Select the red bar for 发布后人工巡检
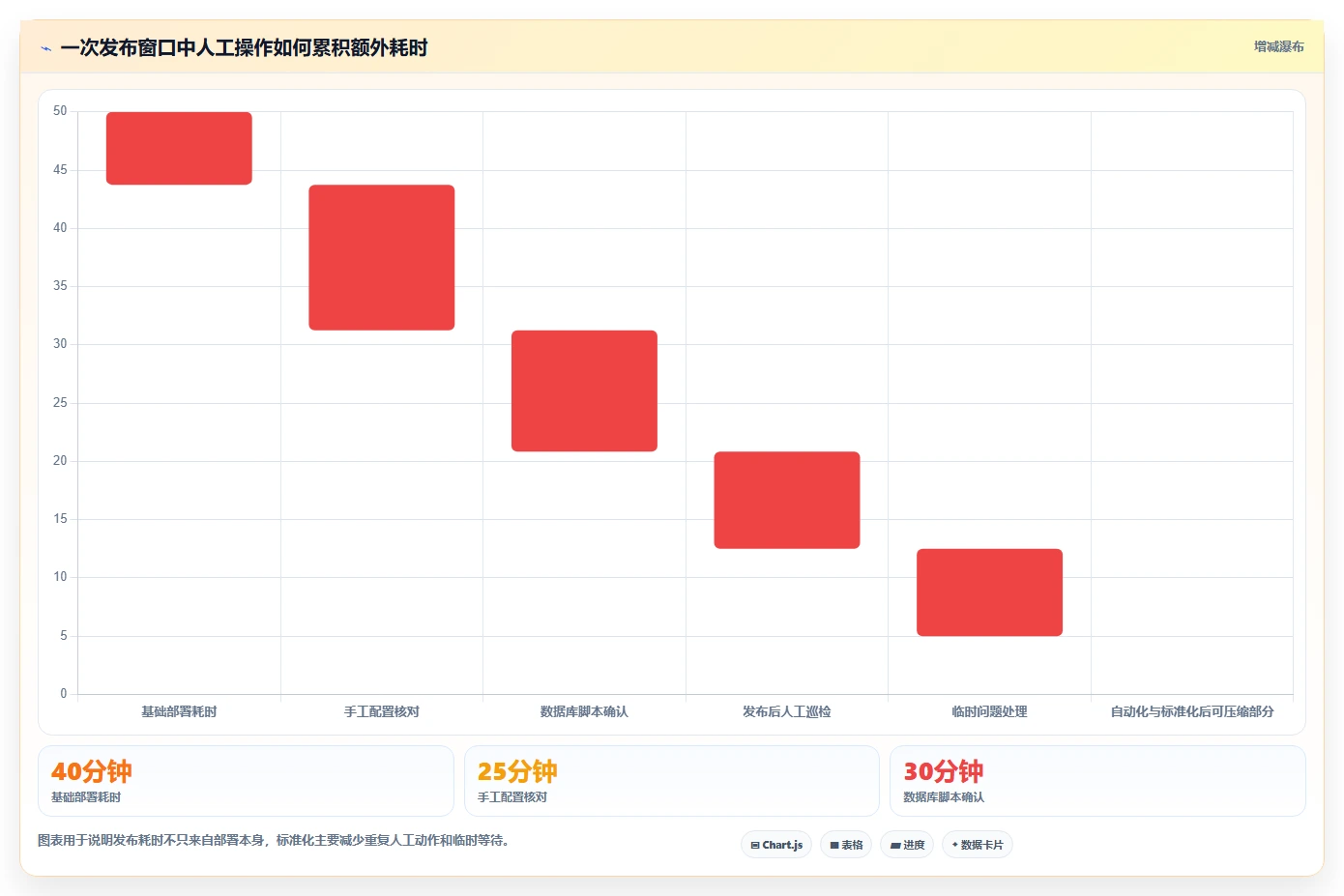Viewport: 1344px width, 896px height. (787, 500)
